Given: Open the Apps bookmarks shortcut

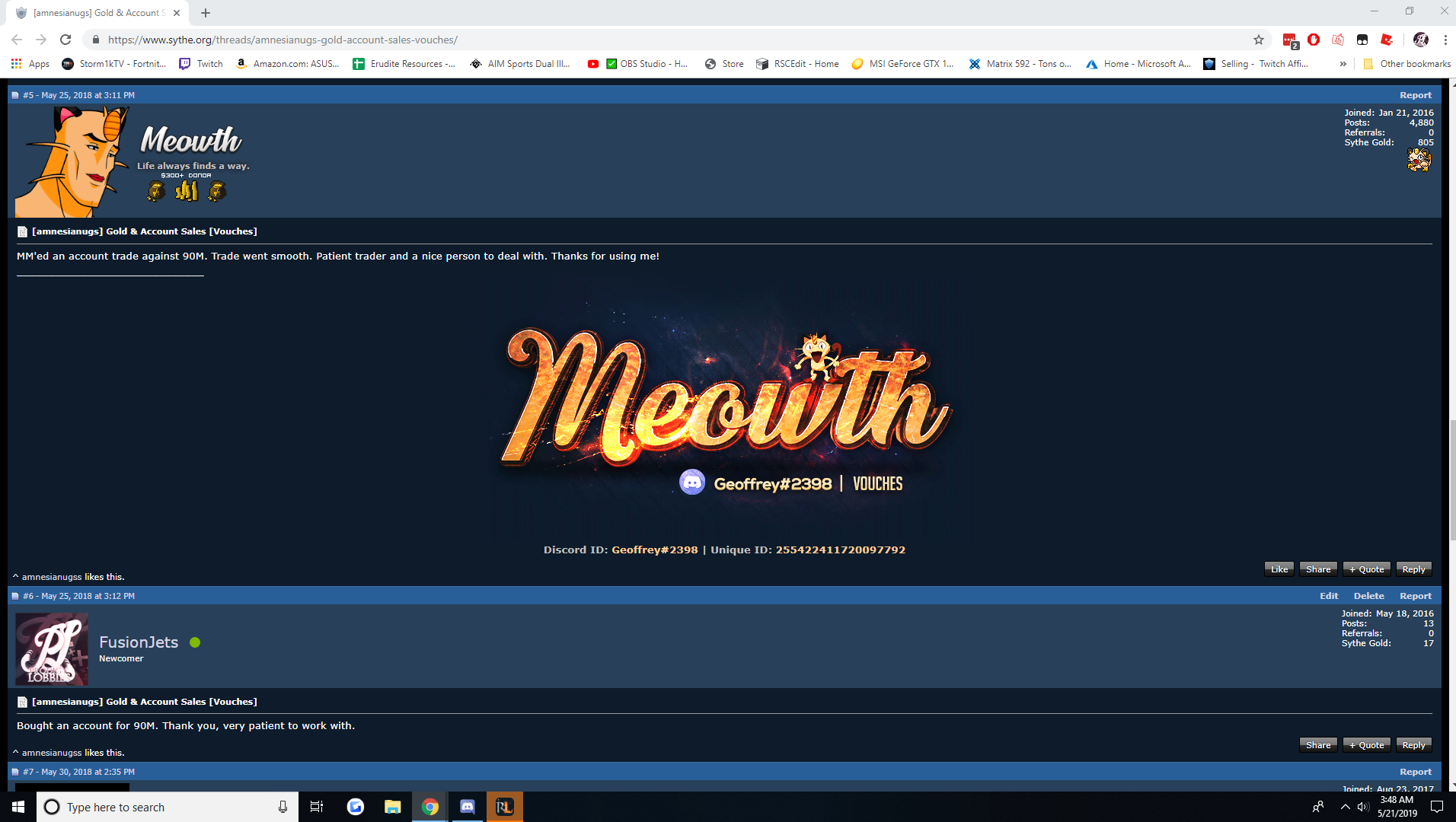Looking at the screenshot, I should point(30,64).
